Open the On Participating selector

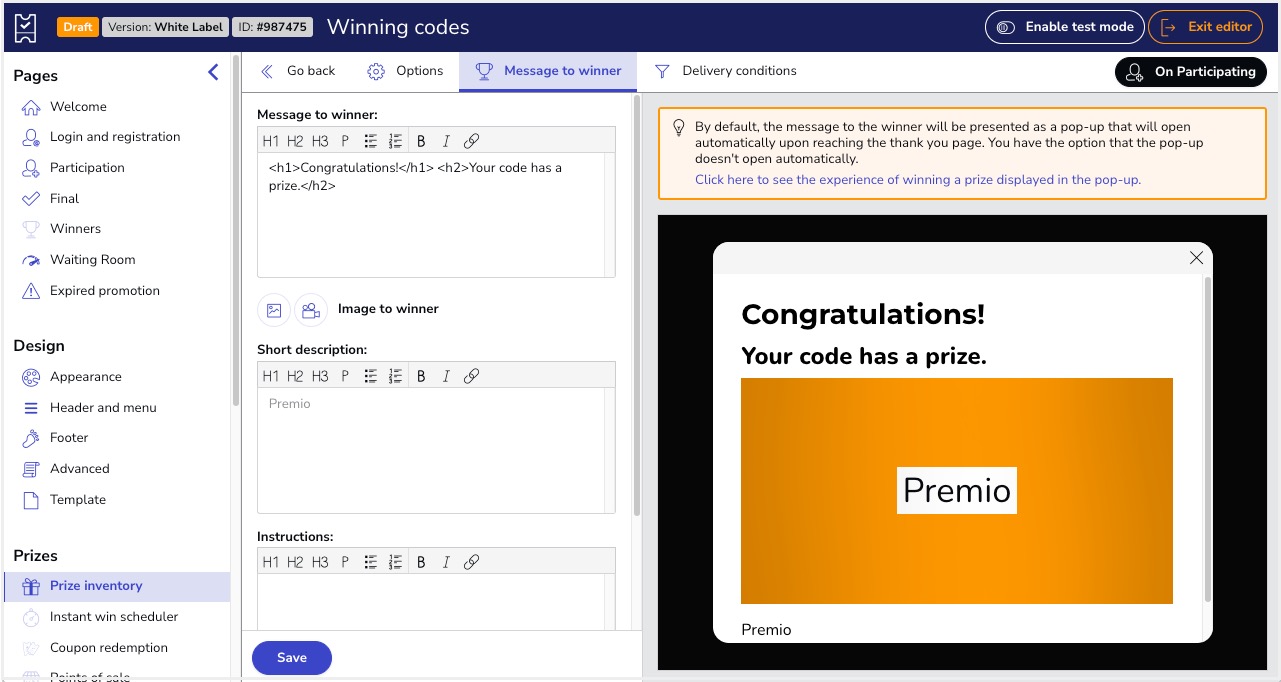[1190, 72]
